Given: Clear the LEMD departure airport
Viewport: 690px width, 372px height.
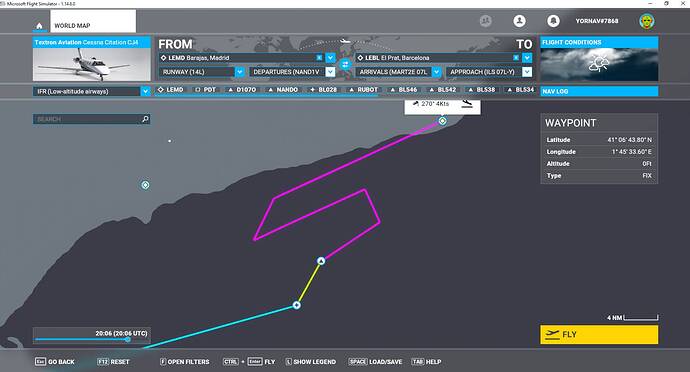Looking at the screenshot, I should 319,58.
